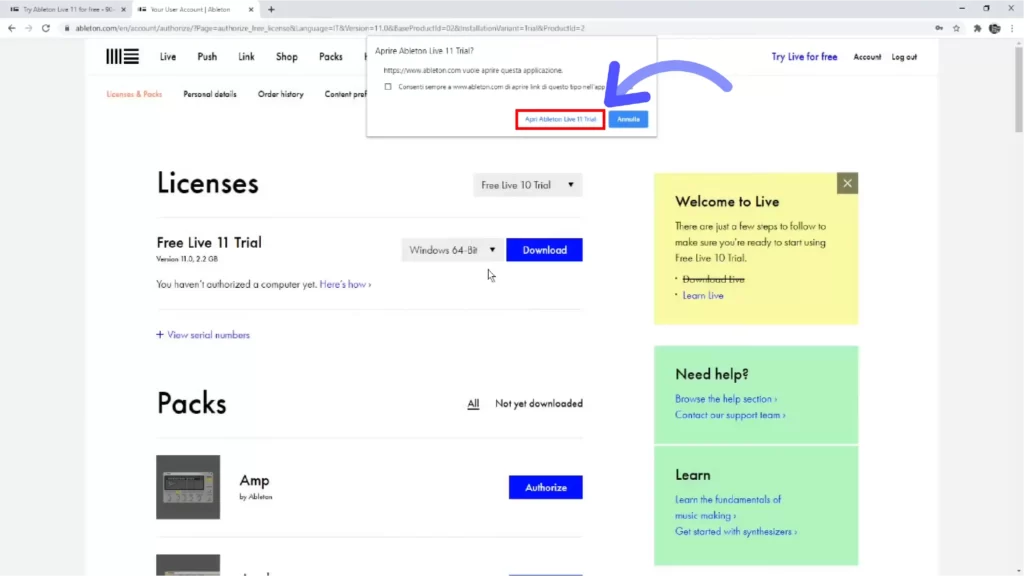Screen dimensions: 1024x576
Task: Open the Link menu item
Action: 246,57
